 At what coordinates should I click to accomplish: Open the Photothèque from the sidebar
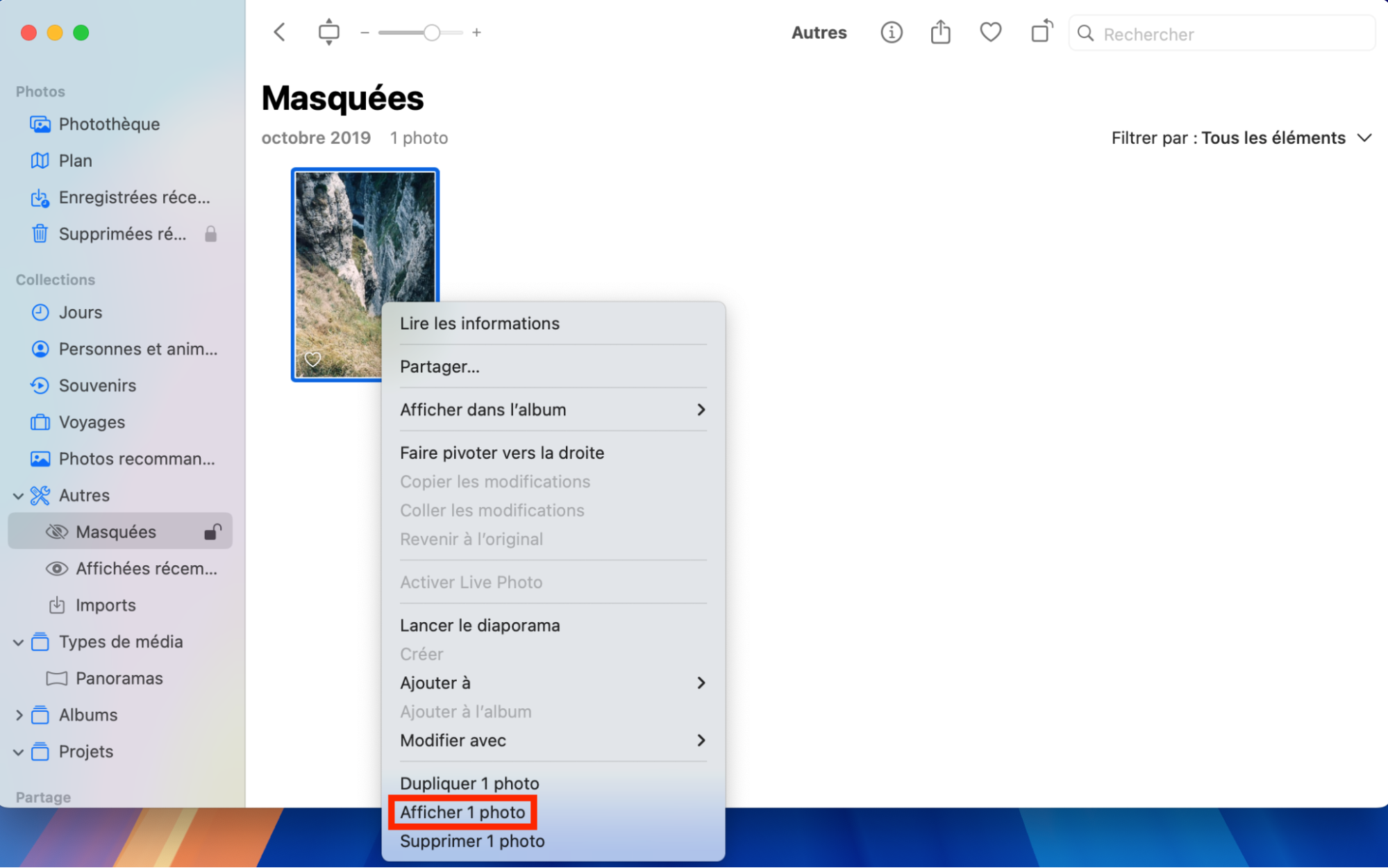coord(108,124)
